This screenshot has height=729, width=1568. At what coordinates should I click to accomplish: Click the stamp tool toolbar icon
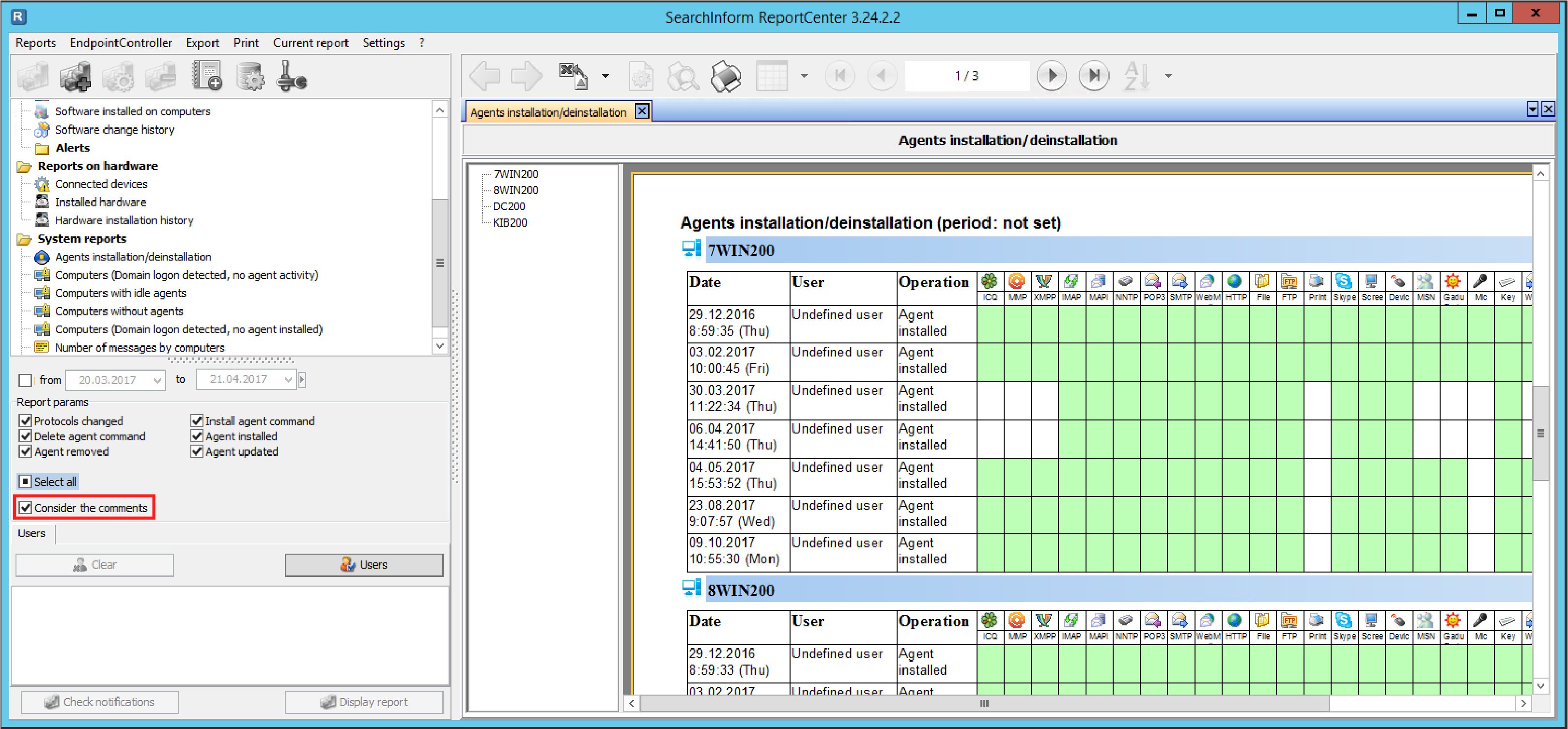(x=292, y=77)
